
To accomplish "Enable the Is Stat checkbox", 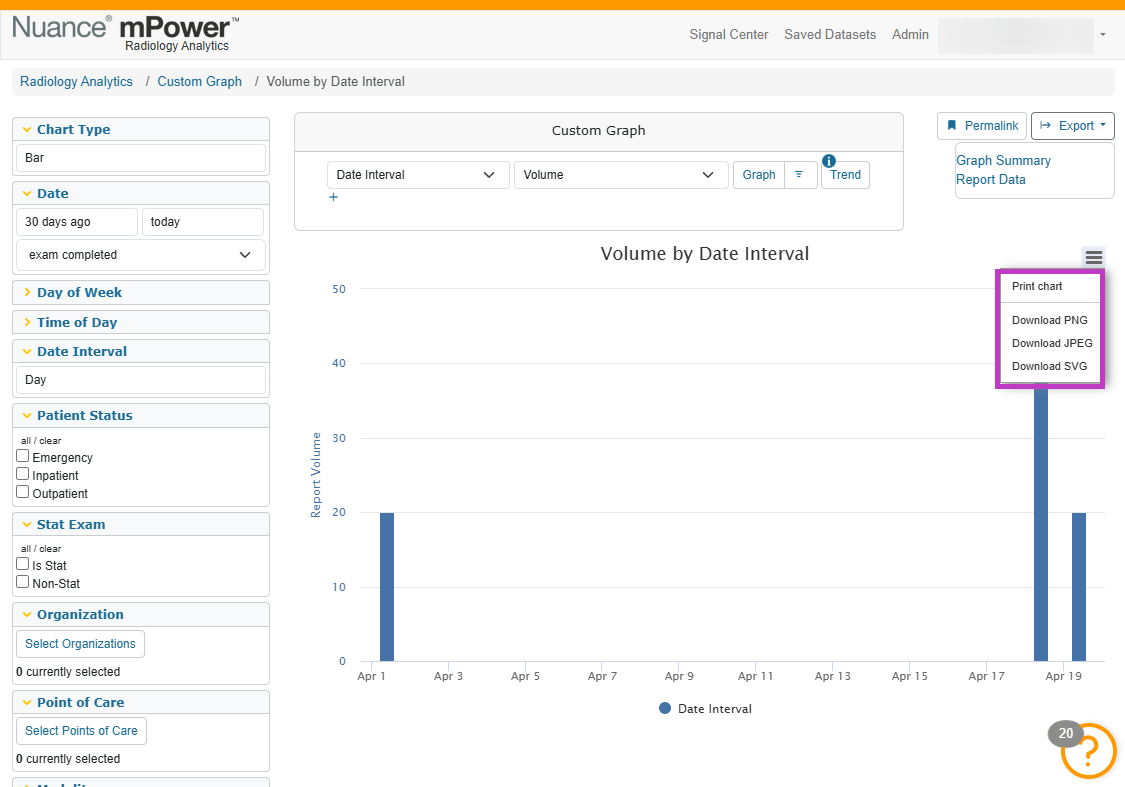I will click(x=23, y=564).
